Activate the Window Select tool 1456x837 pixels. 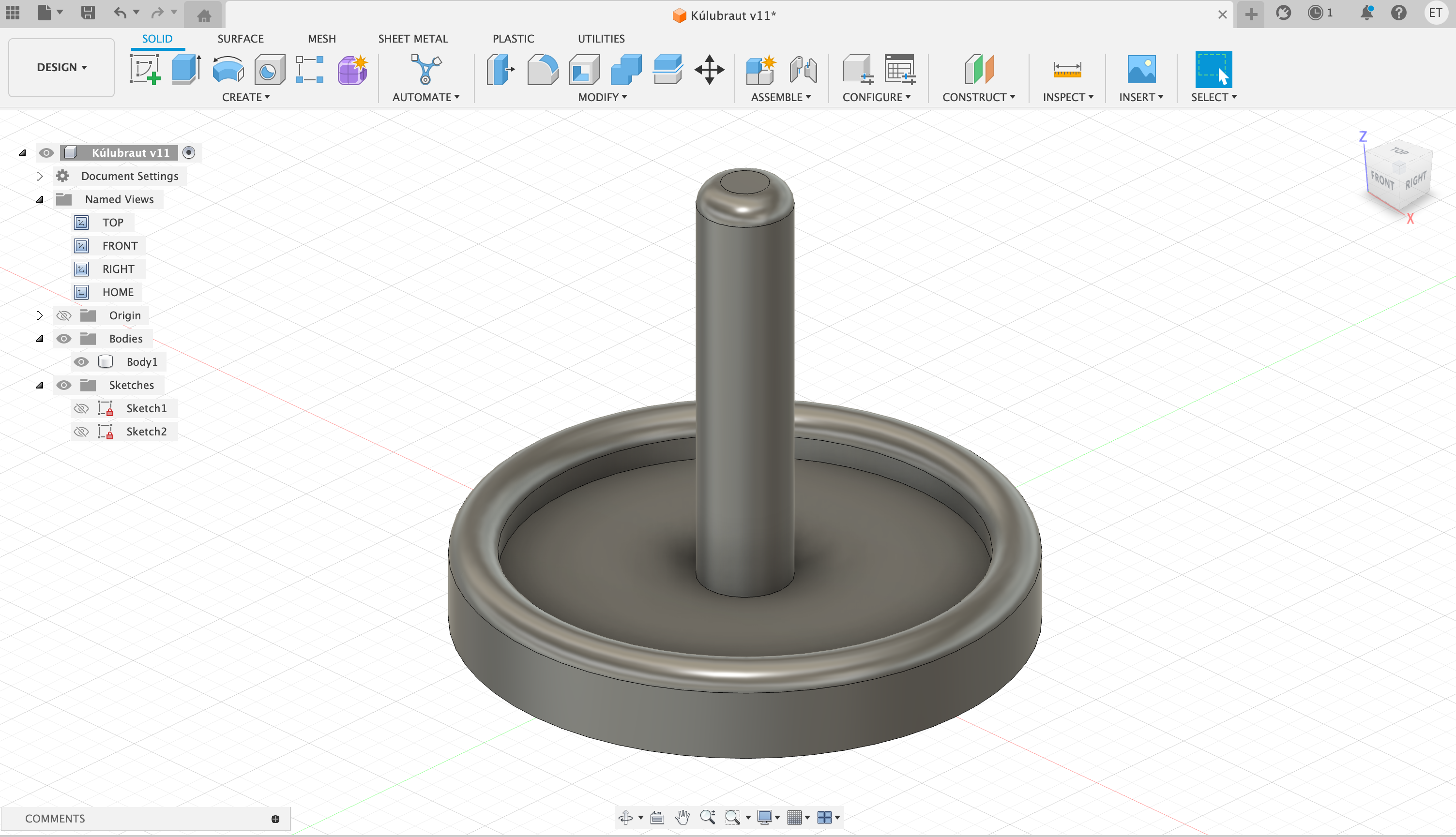click(1213, 70)
